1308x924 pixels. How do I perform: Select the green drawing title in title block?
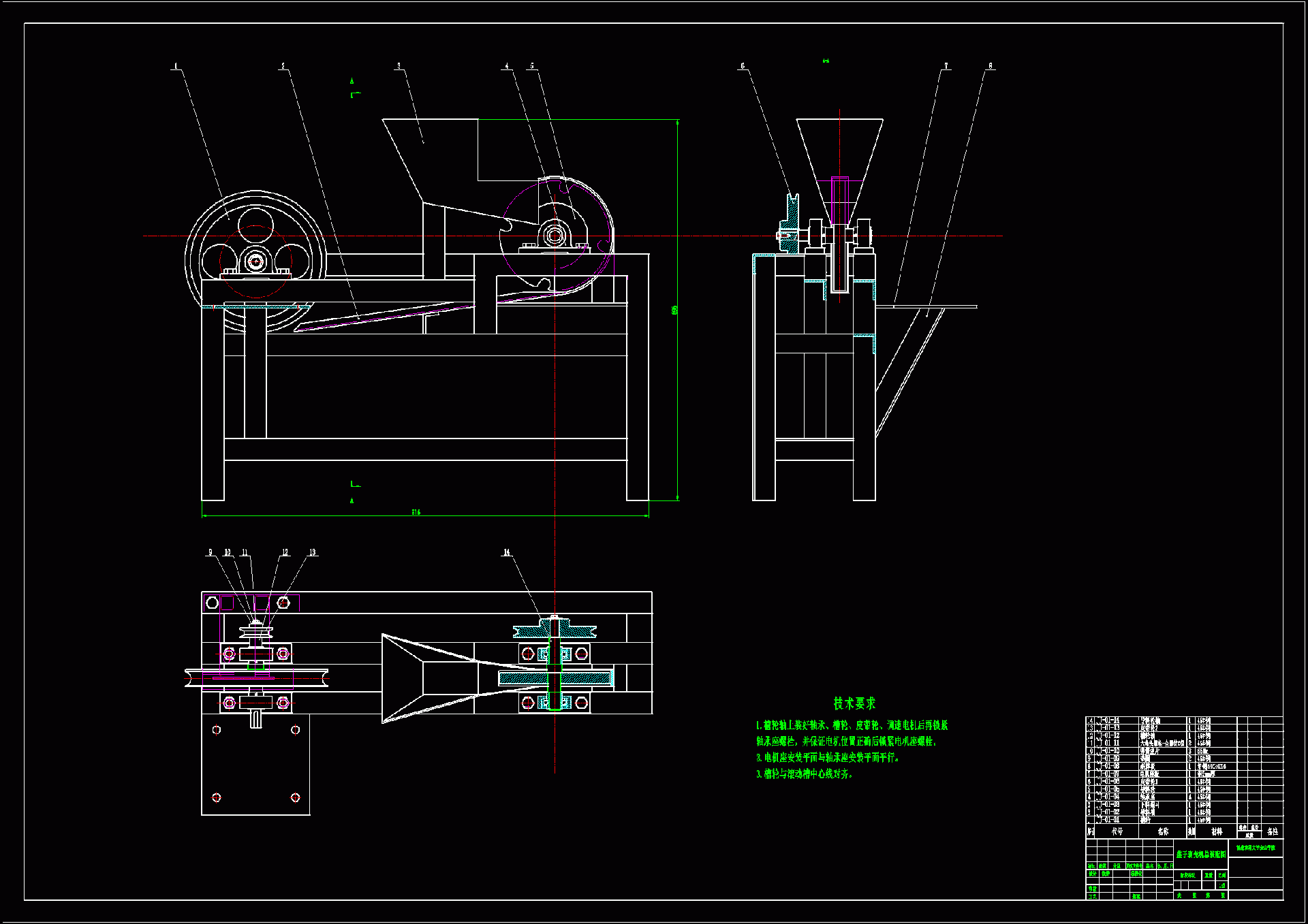pos(1201,854)
